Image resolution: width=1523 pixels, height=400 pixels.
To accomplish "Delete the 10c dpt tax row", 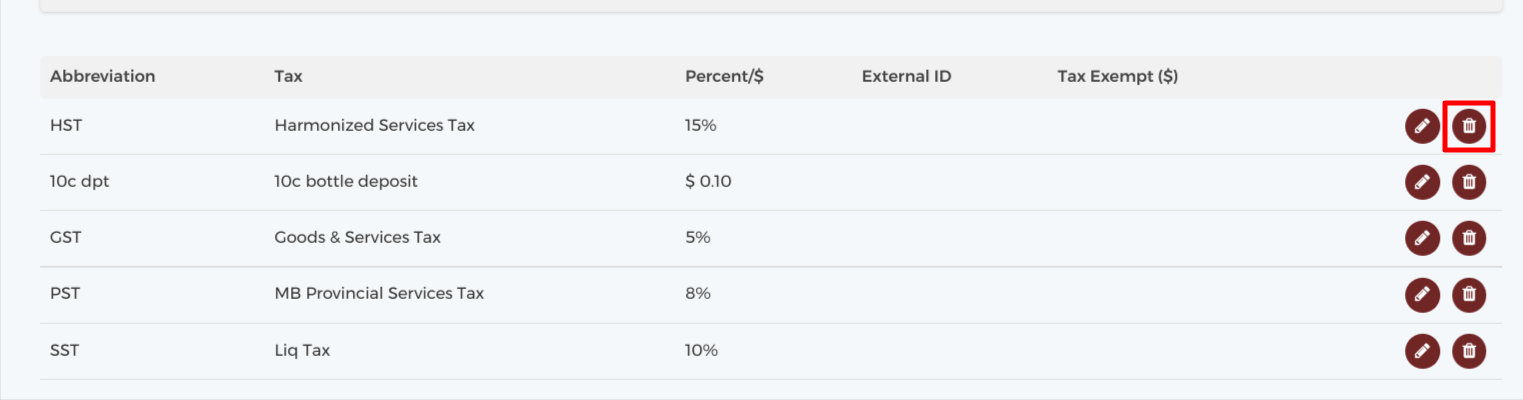I will [1469, 182].
